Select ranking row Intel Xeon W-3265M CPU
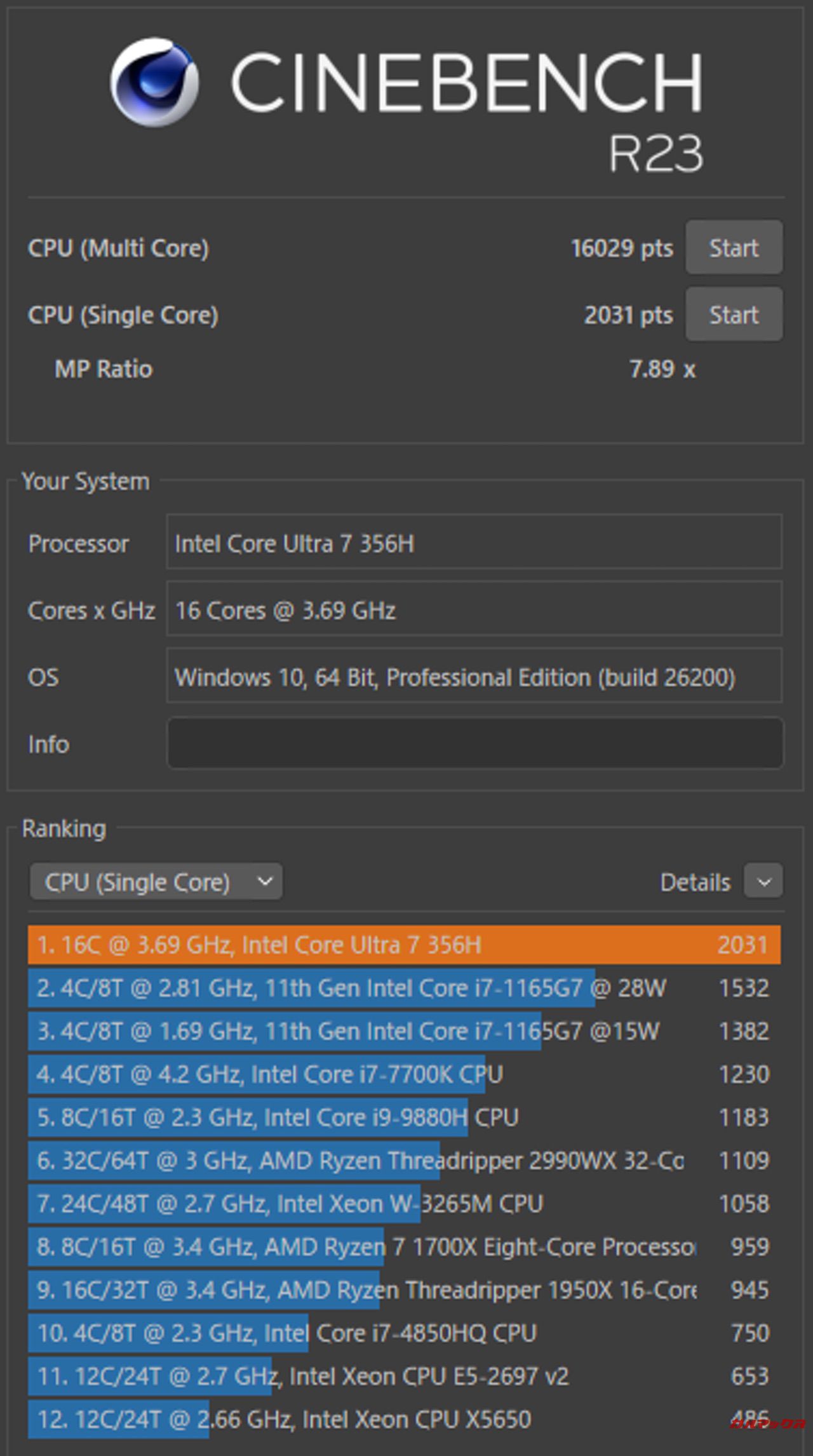Viewport: 813px width, 1456px height. [x=404, y=1204]
